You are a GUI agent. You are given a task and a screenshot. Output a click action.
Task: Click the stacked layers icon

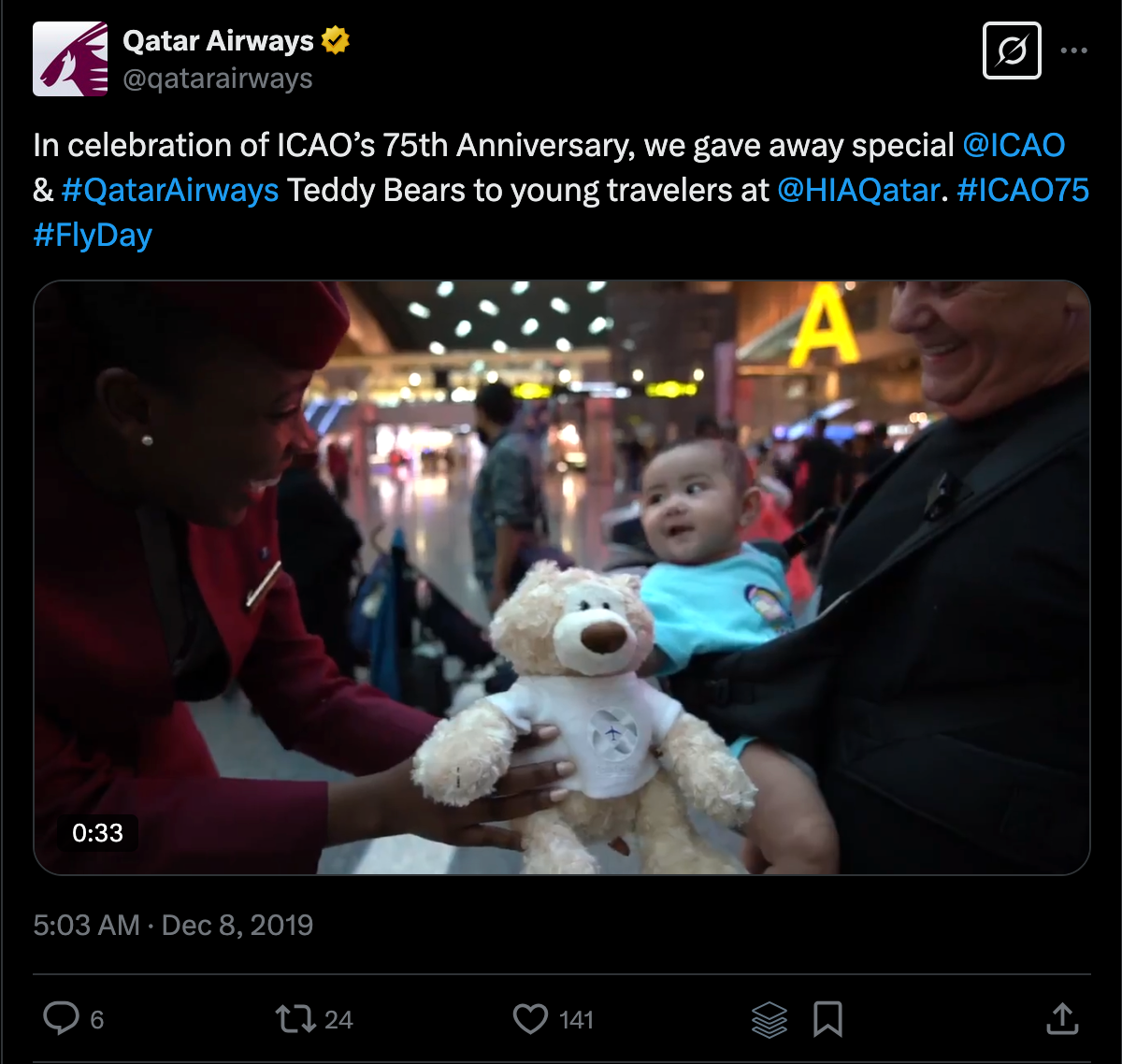click(x=770, y=1019)
